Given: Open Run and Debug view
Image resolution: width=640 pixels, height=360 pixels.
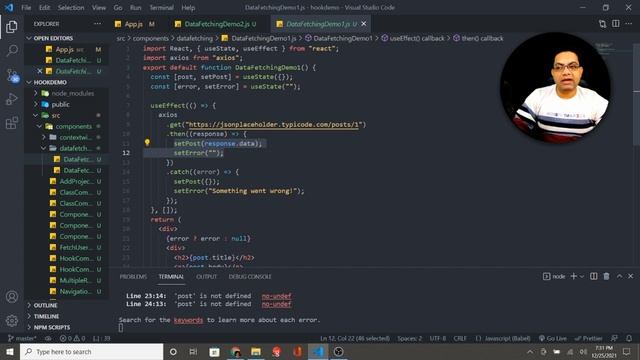Looking at the screenshot, I should 12,99.
